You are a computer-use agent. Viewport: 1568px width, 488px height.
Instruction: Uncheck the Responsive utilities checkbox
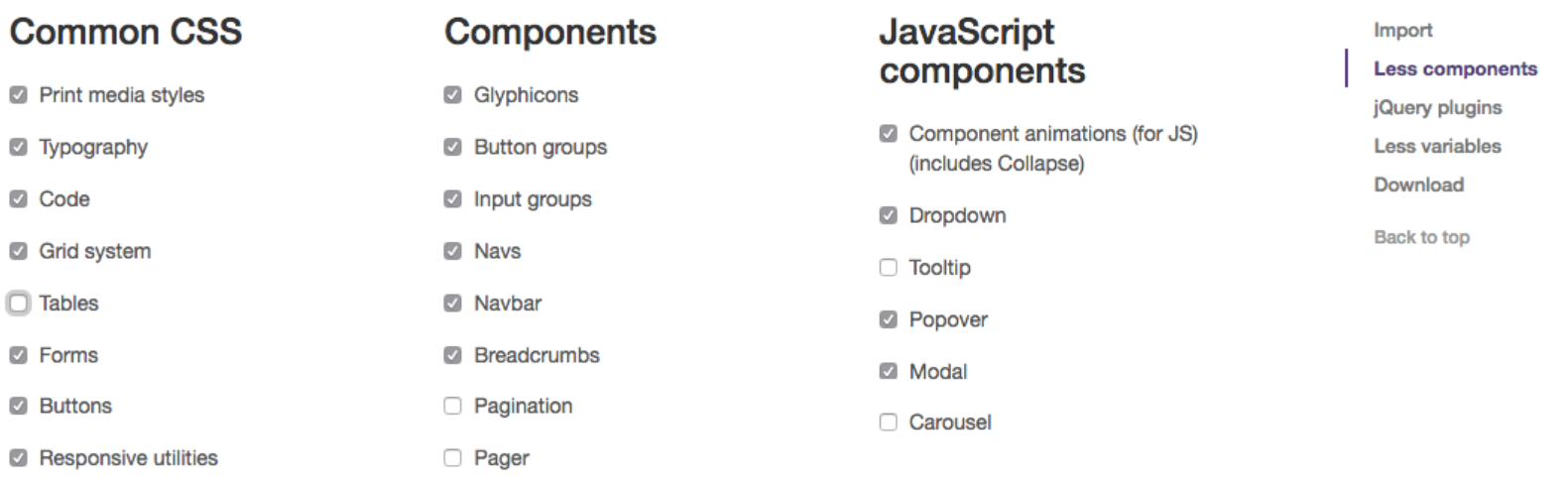click(x=18, y=458)
